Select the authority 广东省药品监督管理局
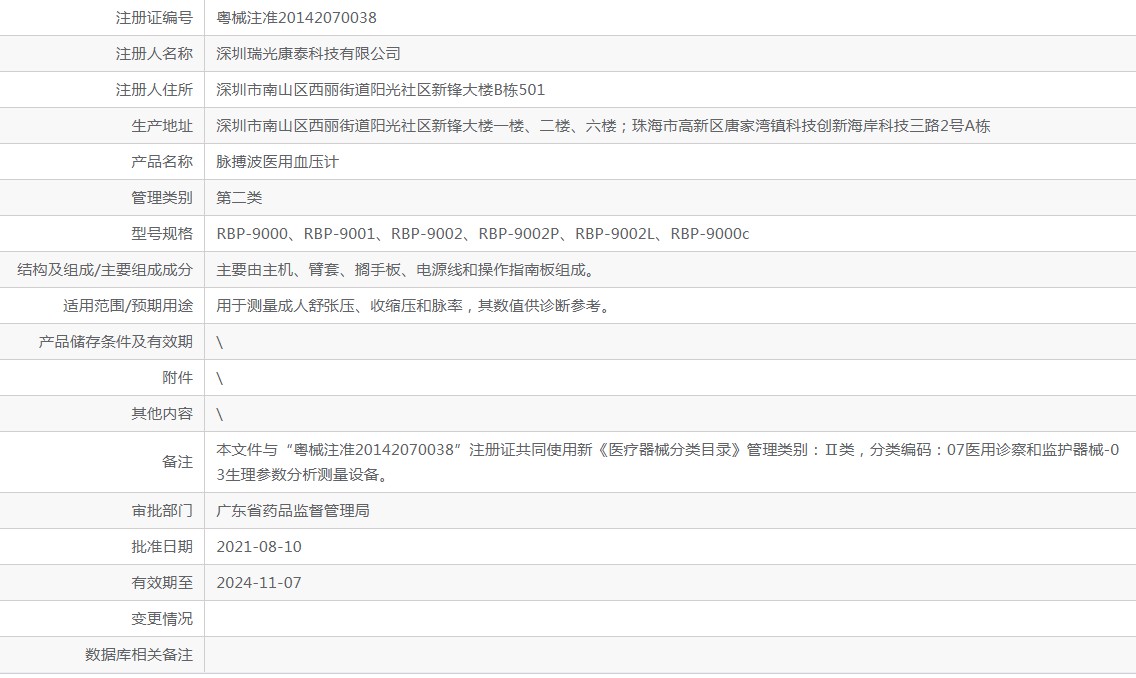The image size is (1136, 678). [293, 511]
